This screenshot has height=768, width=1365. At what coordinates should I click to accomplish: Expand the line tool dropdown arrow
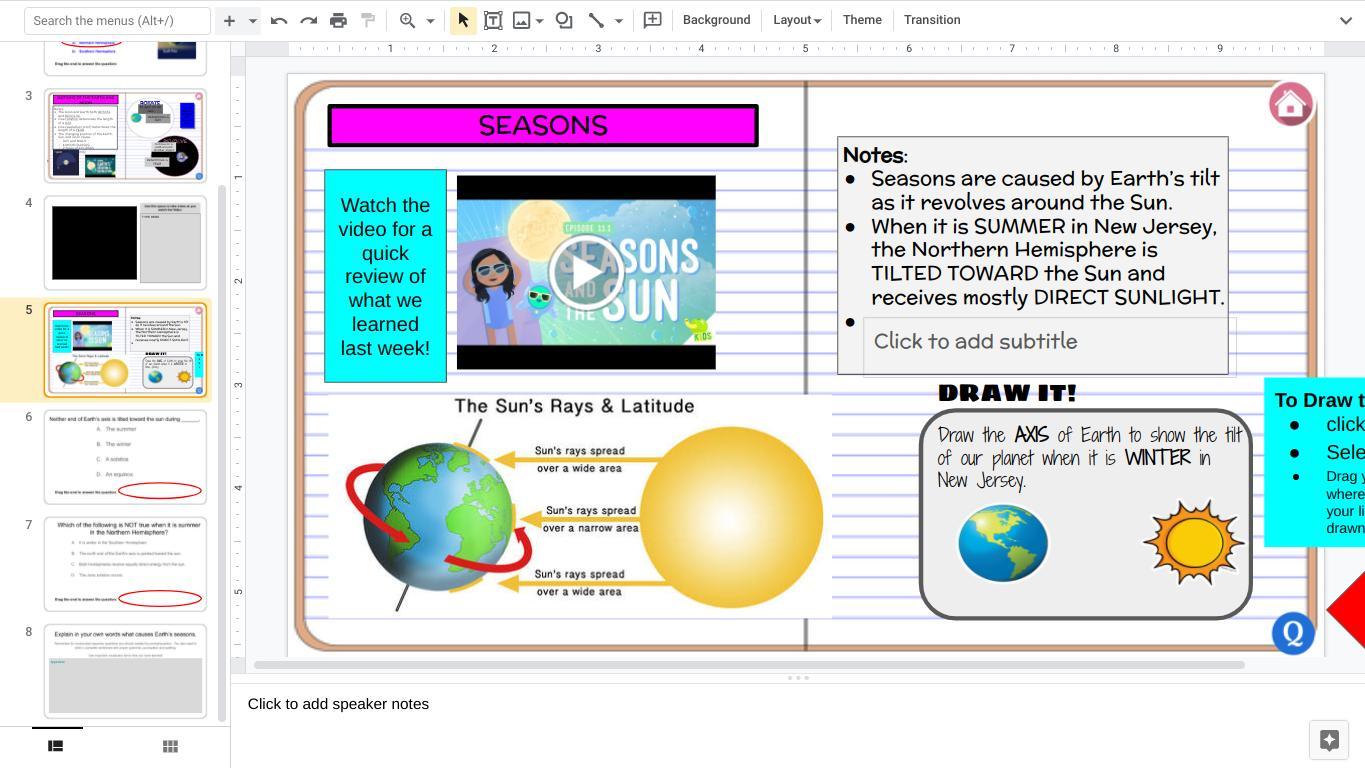(x=618, y=20)
